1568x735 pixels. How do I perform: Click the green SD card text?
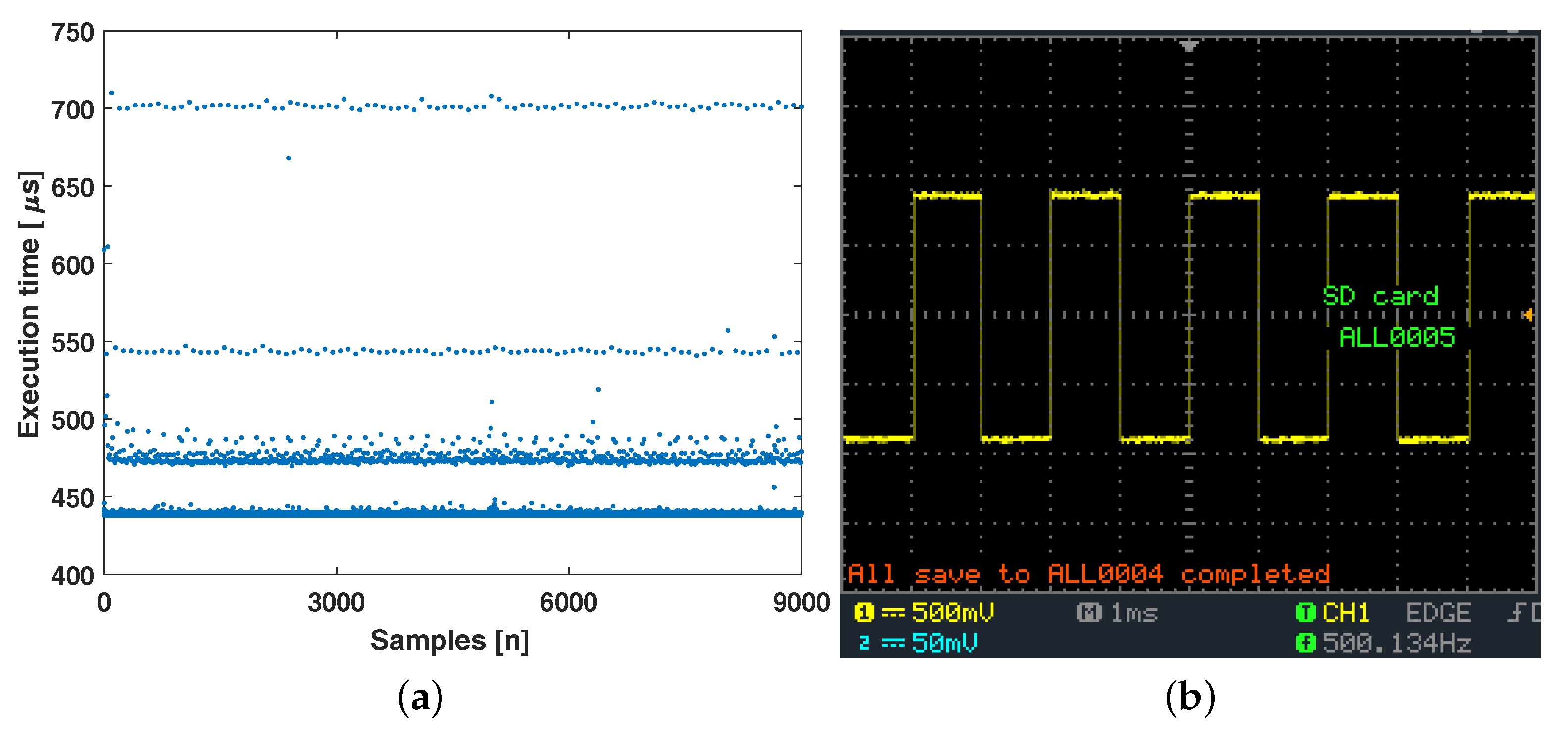1380,296
